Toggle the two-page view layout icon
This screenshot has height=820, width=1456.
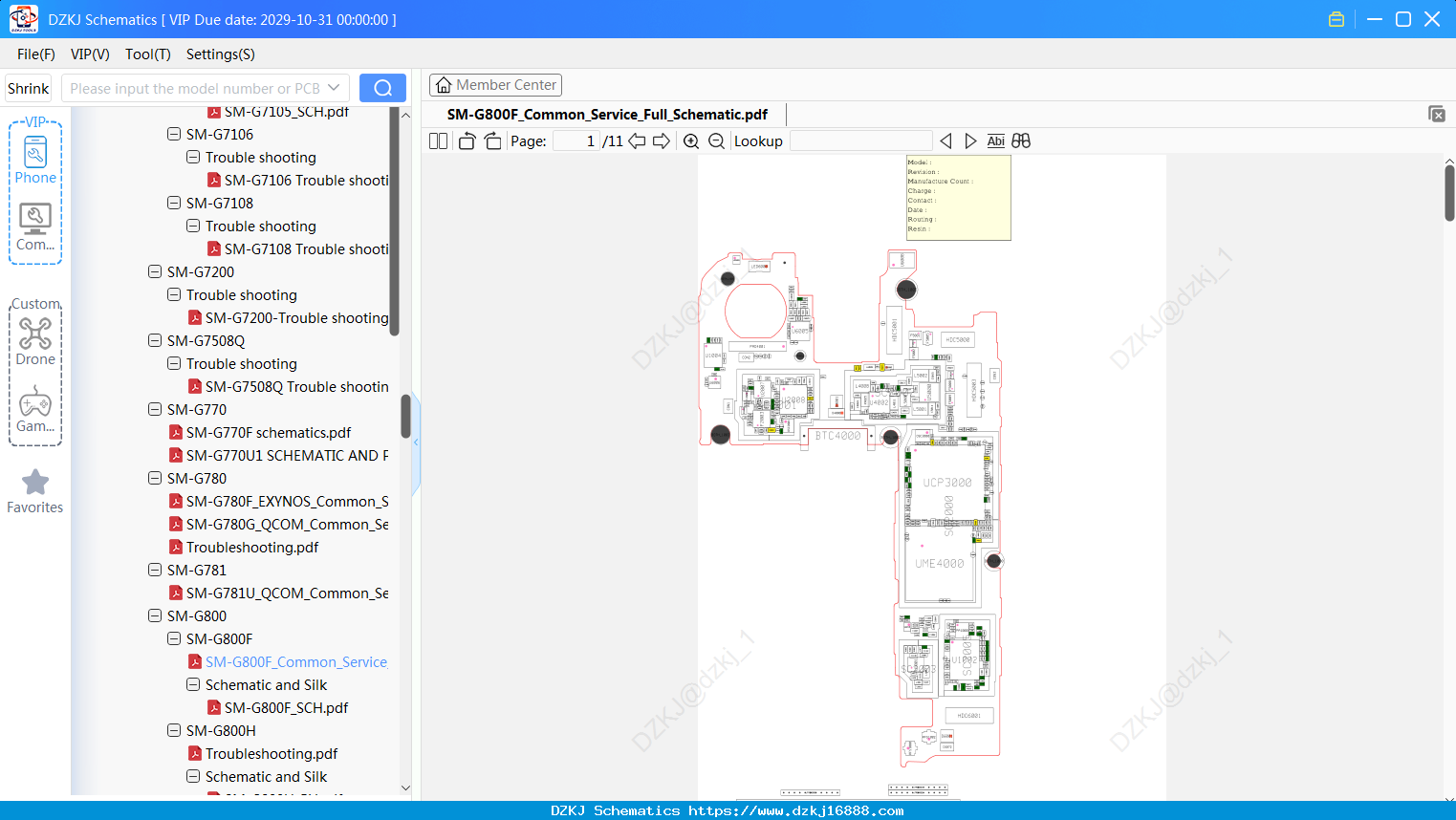(x=438, y=141)
